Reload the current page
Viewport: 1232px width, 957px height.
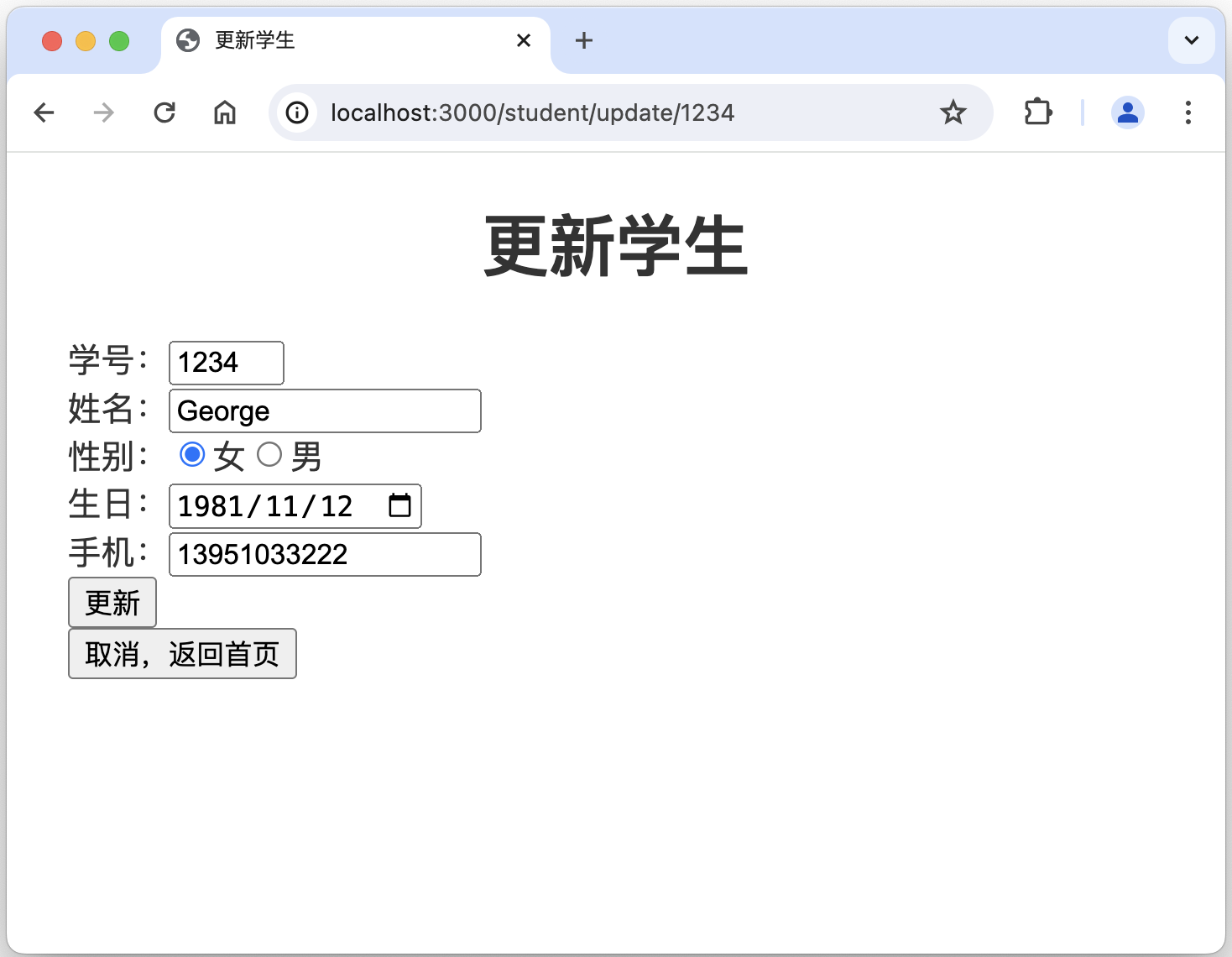pos(164,112)
